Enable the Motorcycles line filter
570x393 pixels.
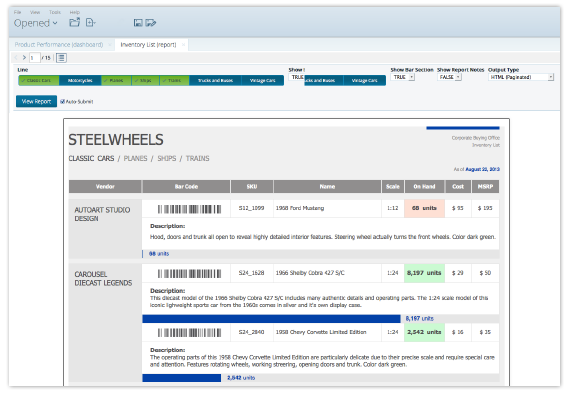[x=80, y=80]
